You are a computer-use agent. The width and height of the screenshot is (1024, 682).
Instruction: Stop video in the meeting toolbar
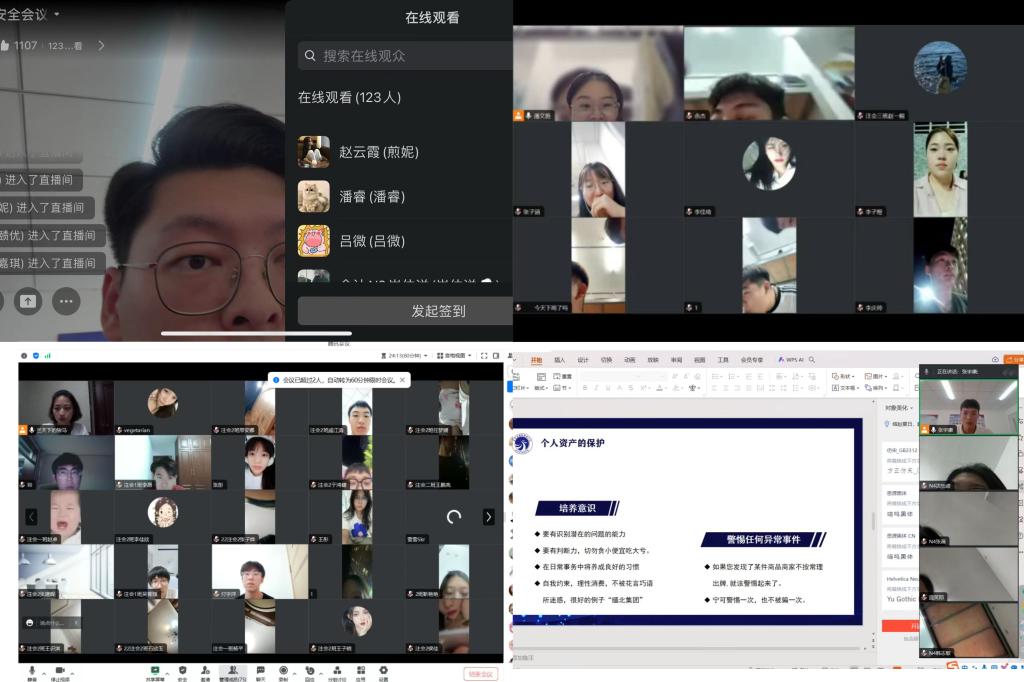click(60, 672)
